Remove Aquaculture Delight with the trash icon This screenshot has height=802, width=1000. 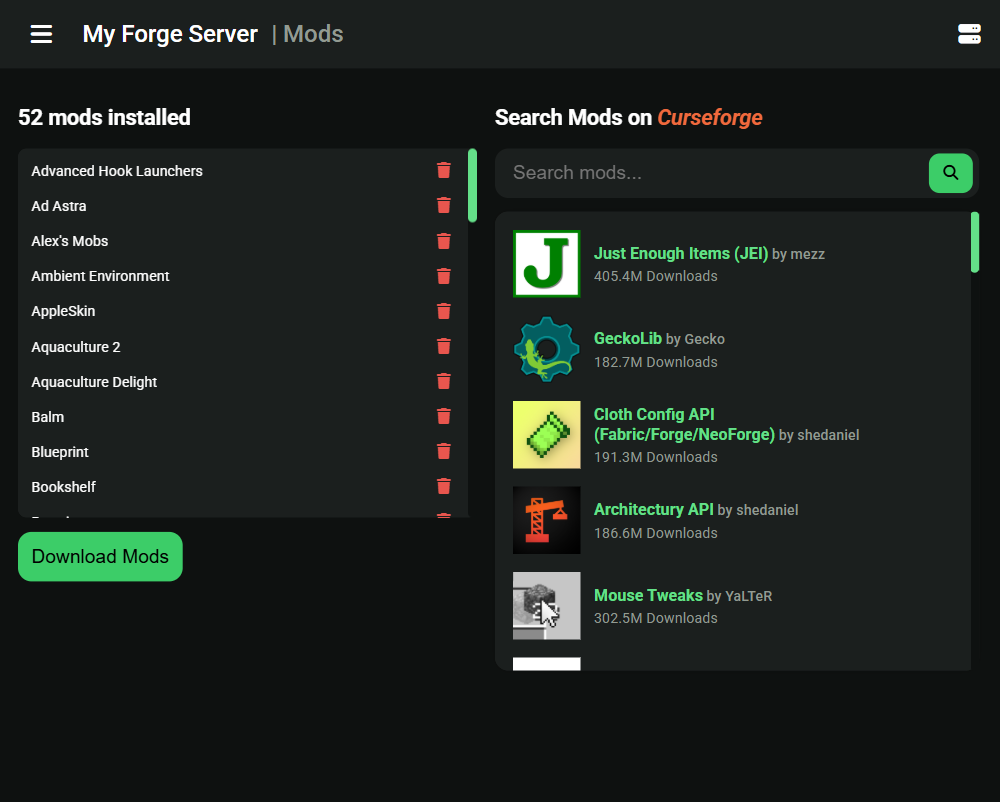coord(444,382)
